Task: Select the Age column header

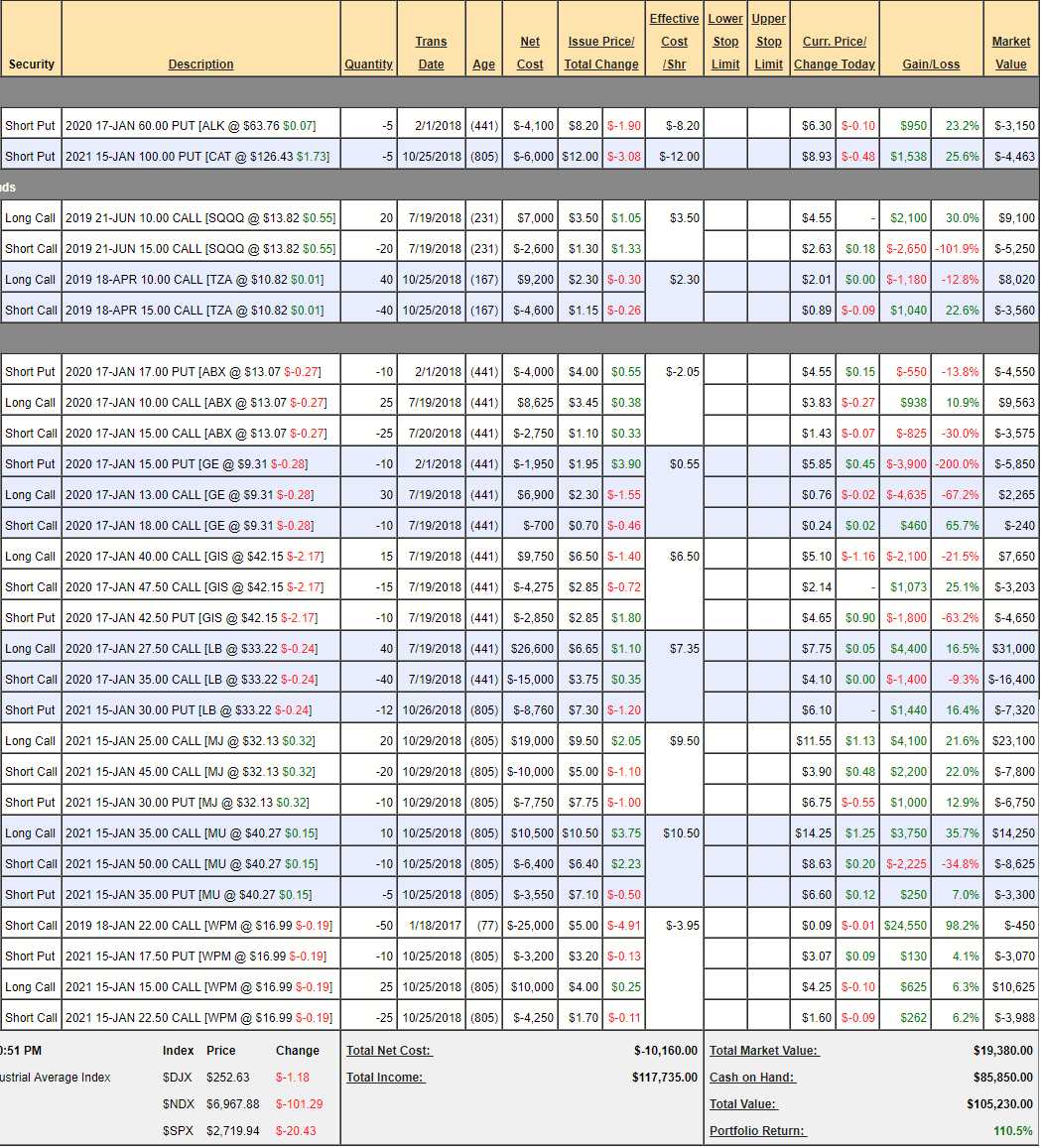Action: (483, 64)
